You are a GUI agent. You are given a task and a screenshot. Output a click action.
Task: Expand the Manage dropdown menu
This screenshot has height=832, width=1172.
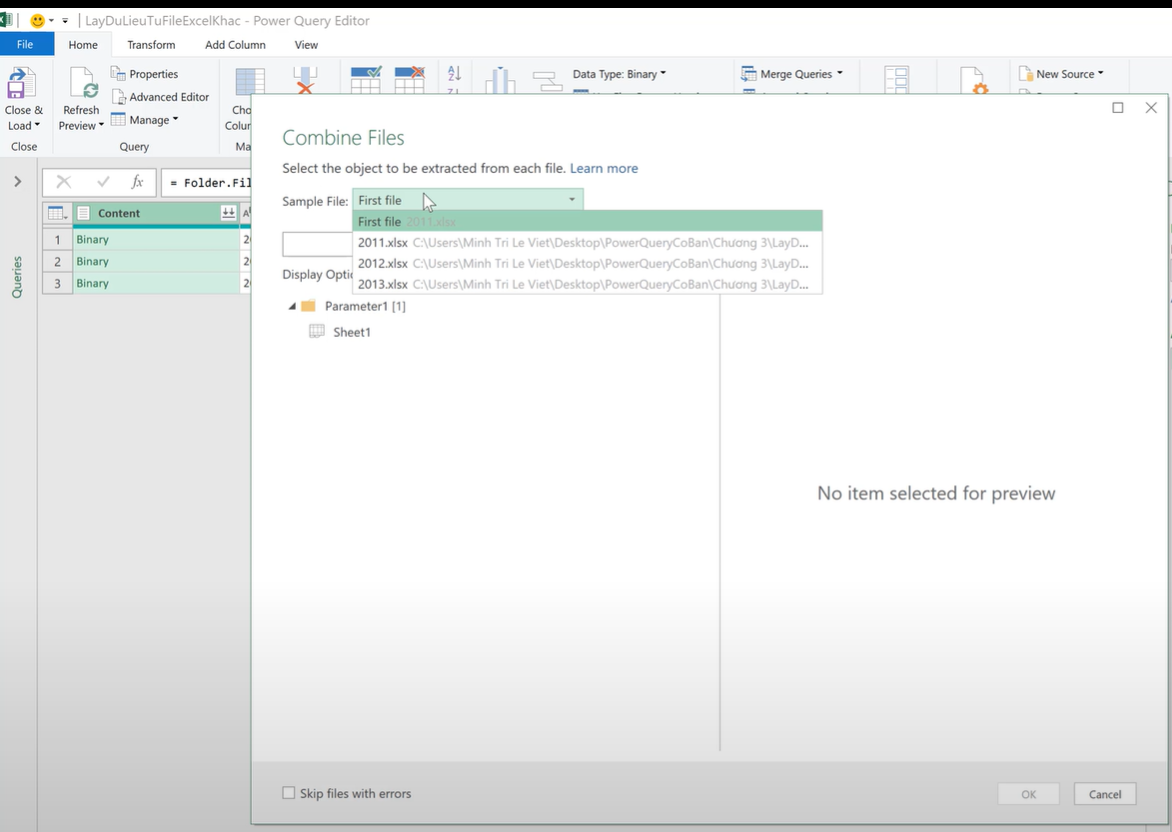pyautogui.click(x=145, y=120)
